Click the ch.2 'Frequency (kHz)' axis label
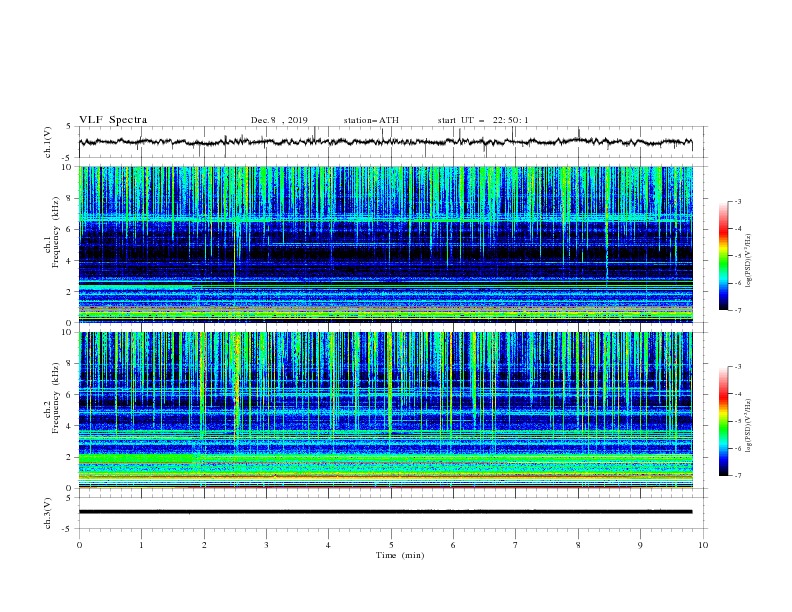The height and width of the screenshot is (612, 792). pos(56,397)
